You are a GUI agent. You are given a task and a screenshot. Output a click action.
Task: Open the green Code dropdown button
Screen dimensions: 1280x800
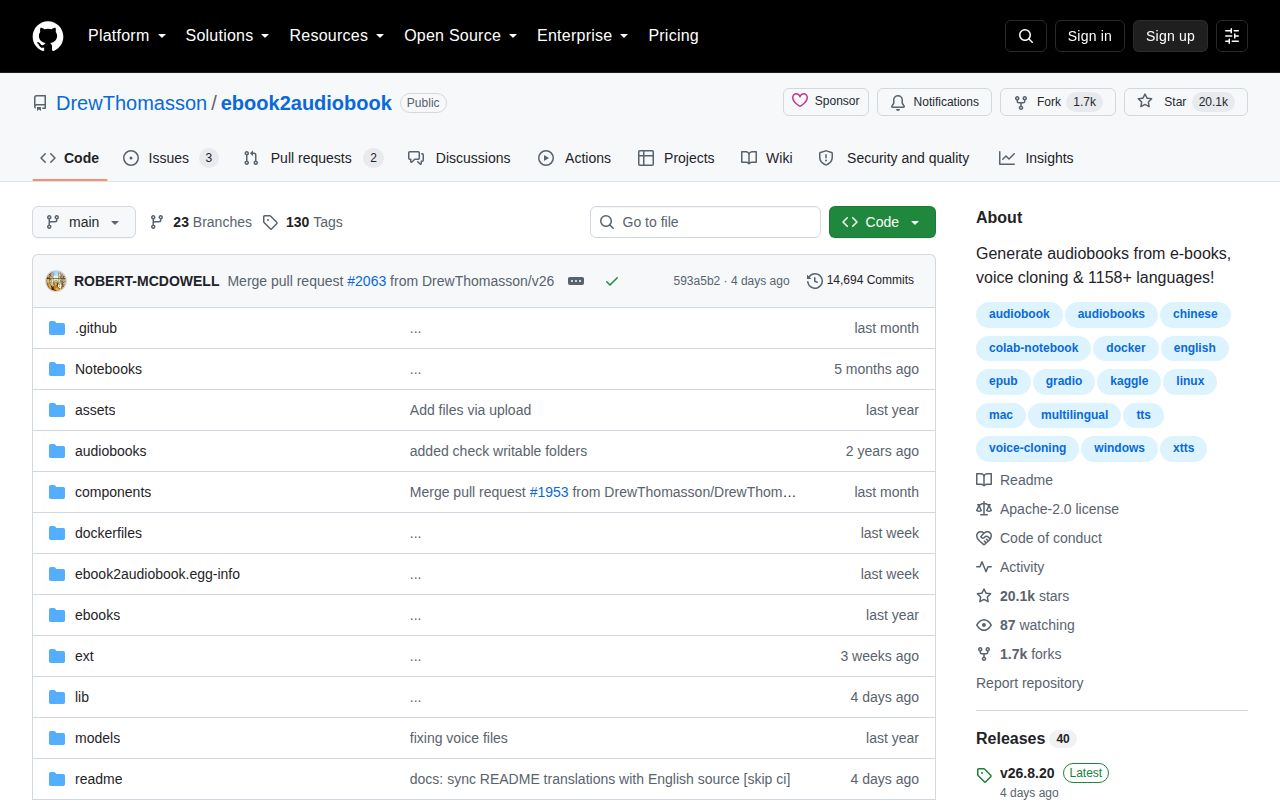[x=882, y=222]
